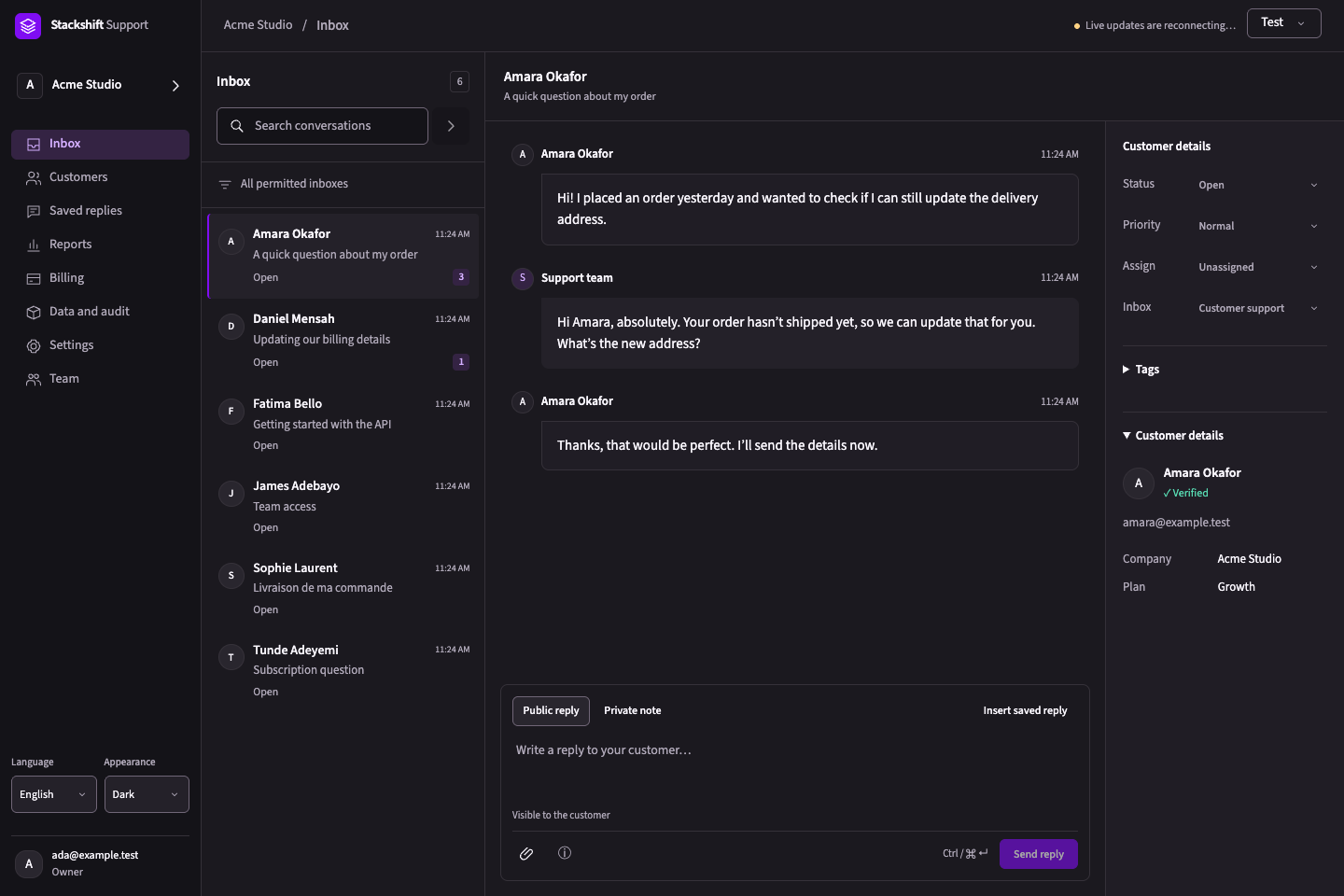The height and width of the screenshot is (896, 1344).
Task: Click the Stackshift Support logo icon
Action: pyautogui.click(x=28, y=26)
